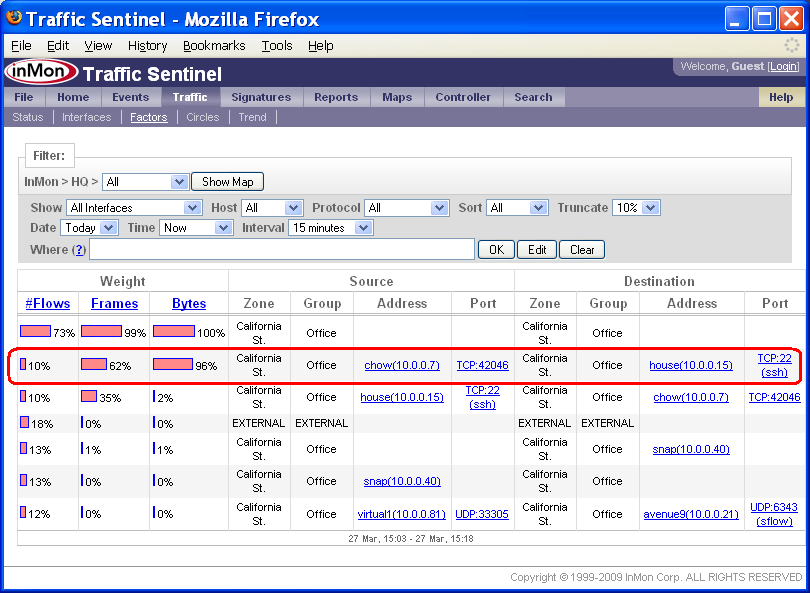The width and height of the screenshot is (810, 593).
Task: Switch to the Events tab
Action: tap(130, 97)
